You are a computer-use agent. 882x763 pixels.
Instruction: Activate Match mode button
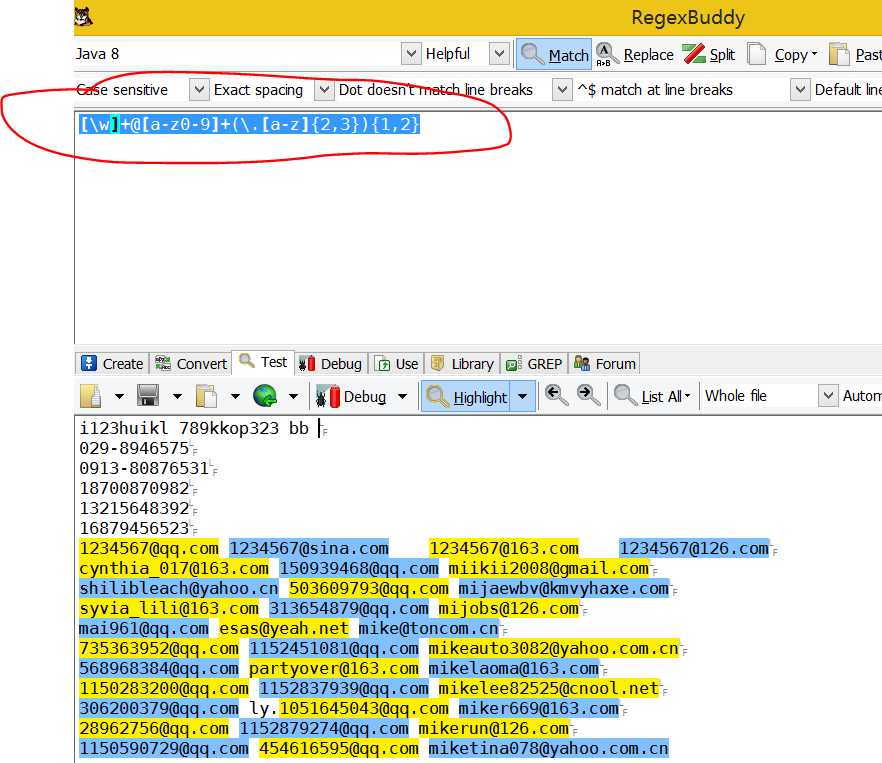pyautogui.click(x=554, y=55)
